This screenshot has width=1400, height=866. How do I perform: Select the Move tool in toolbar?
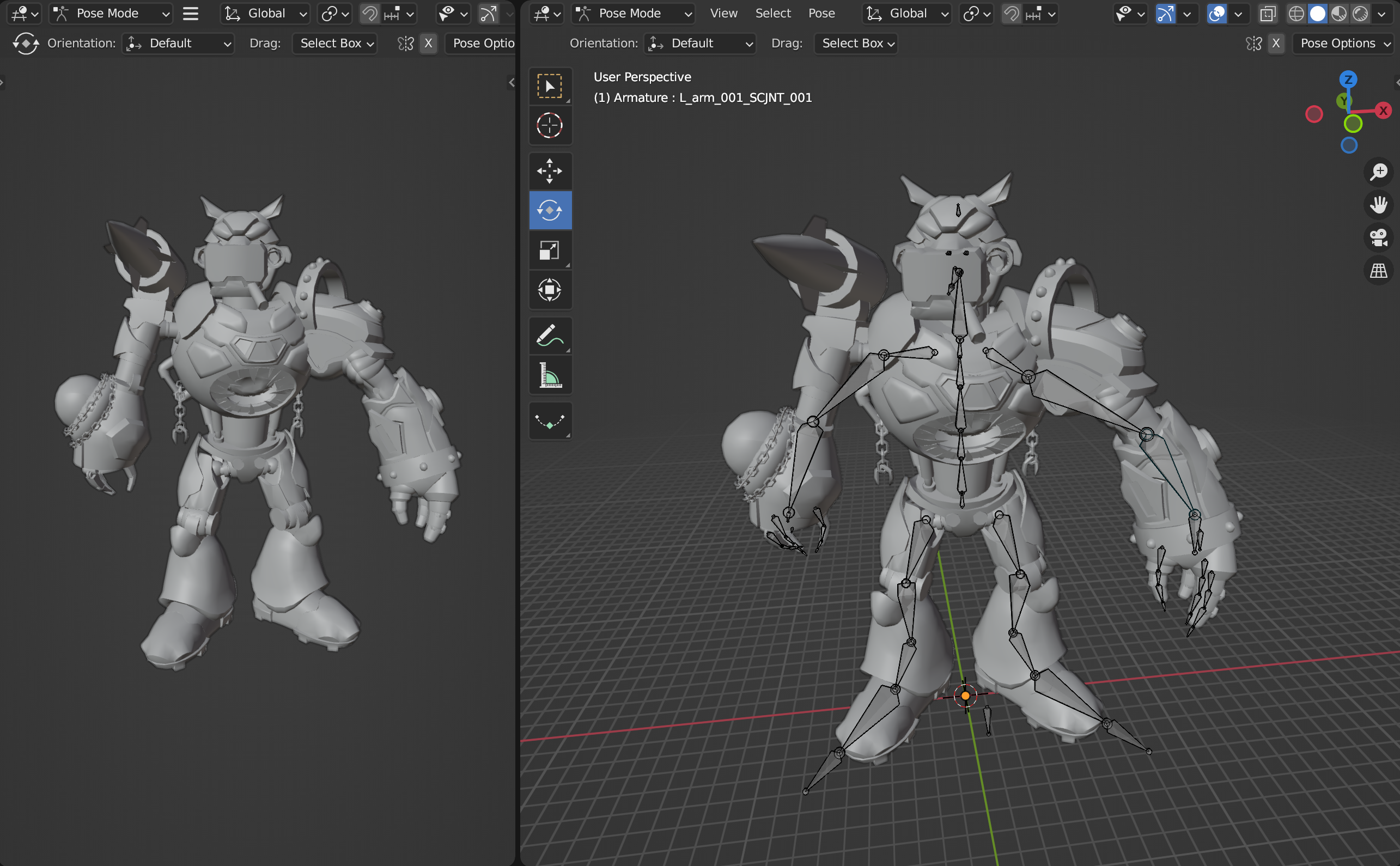(549, 170)
